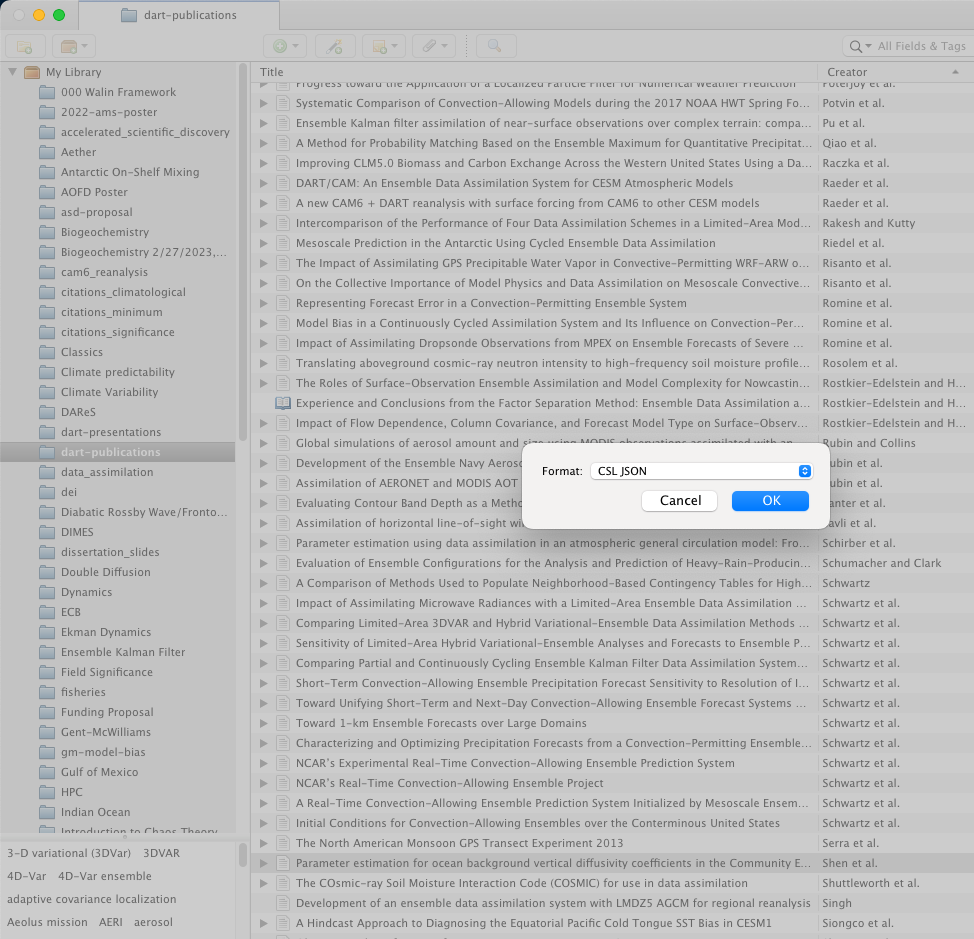
Task: Collapse the My Library tree
Action: (12, 72)
